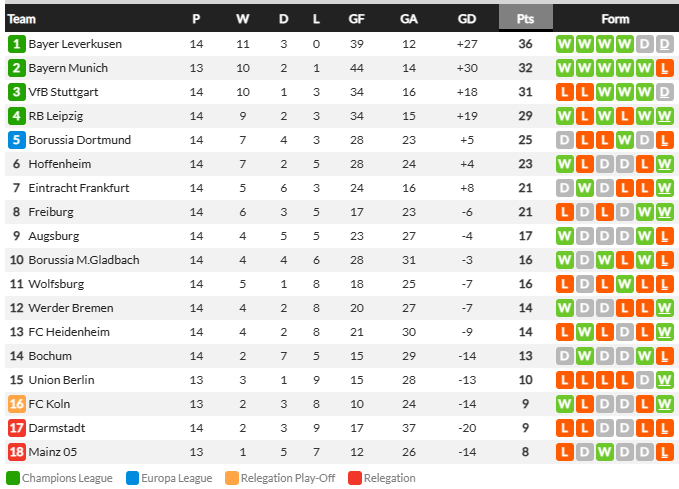Click FC Koln's orange rank 16 badge
The height and width of the screenshot is (489, 679).
16,404
